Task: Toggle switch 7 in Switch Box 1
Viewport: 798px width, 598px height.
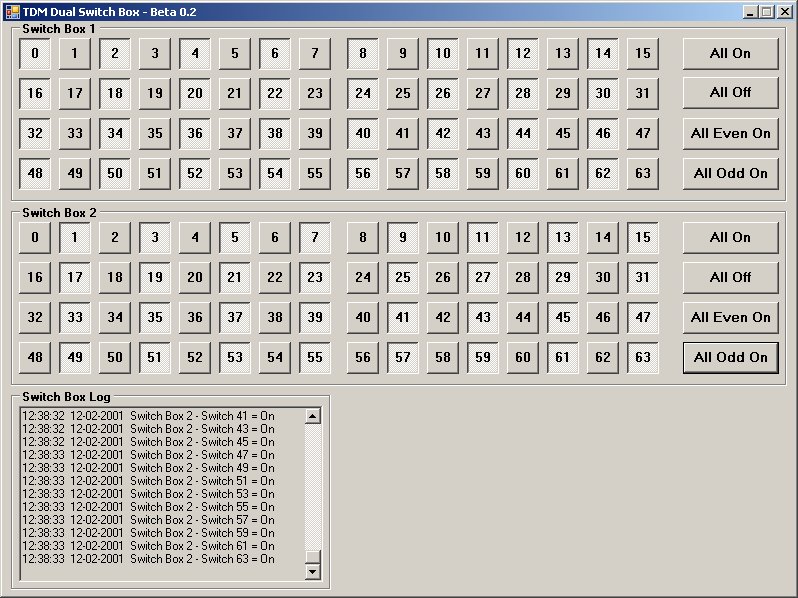Action: click(315, 53)
